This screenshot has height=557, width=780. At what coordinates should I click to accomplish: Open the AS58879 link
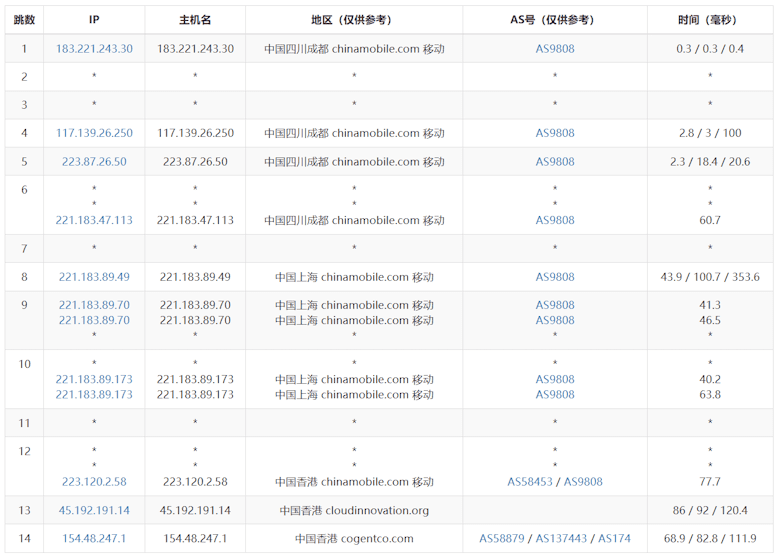(502, 538)
